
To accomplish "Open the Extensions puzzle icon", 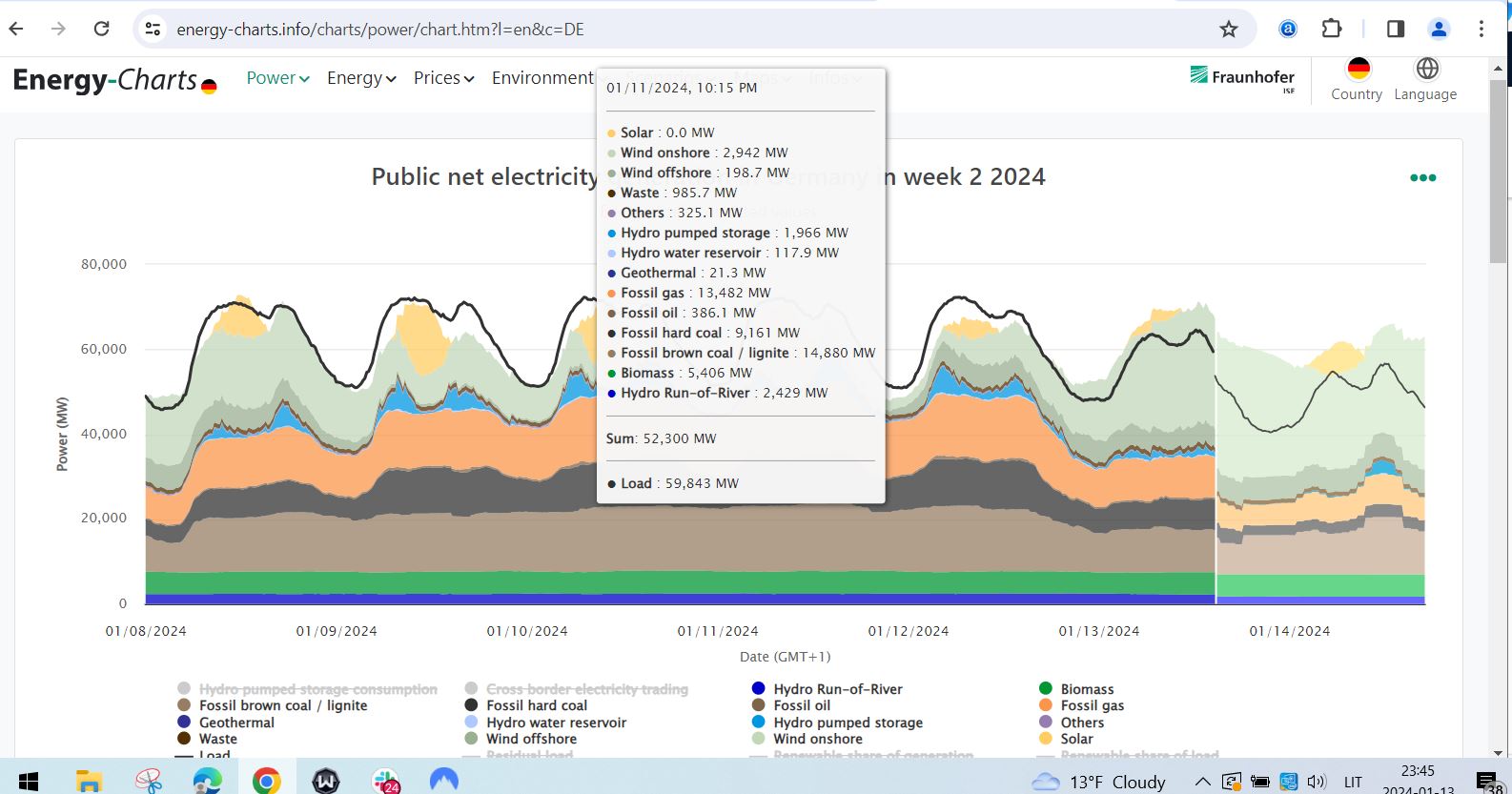I will point(1332,29).
